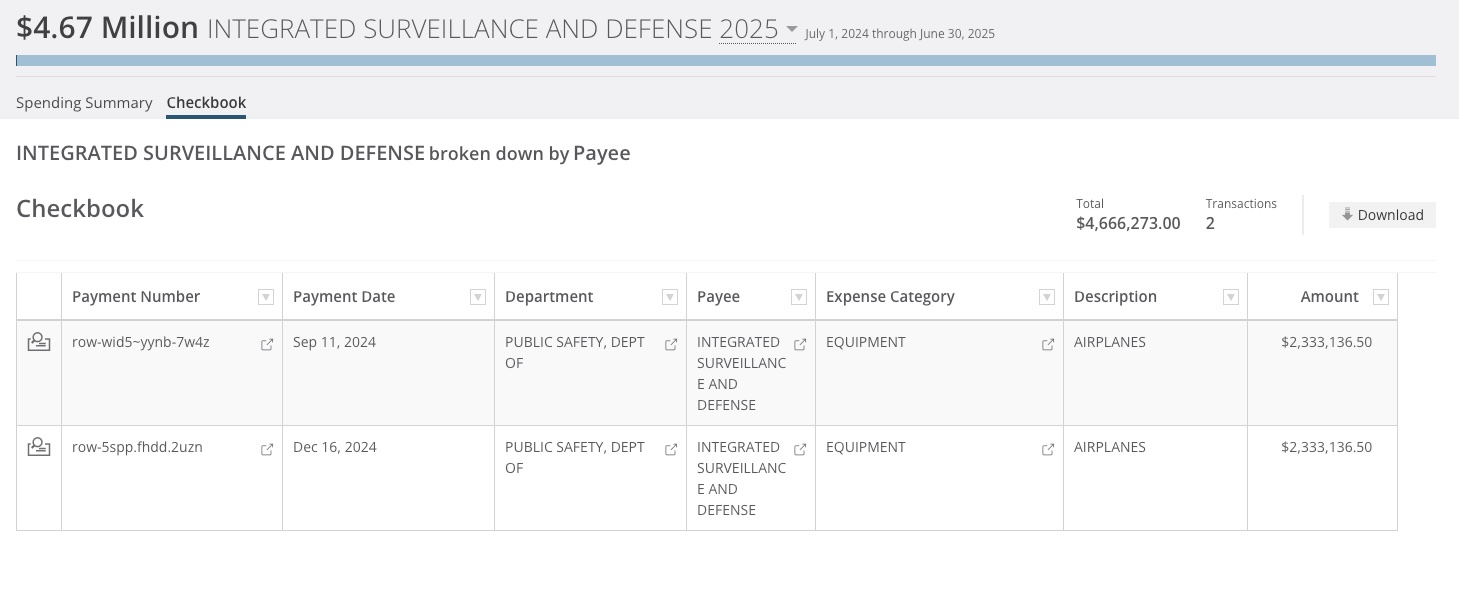Screen dimensions: 1459x604
Task: Click the blue spending progress bar
Action: click(726, 61)
